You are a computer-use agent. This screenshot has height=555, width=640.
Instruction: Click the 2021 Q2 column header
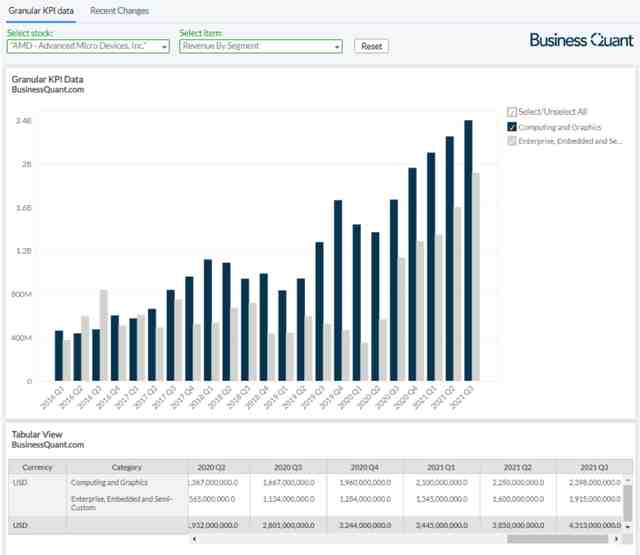pyautogui.click(x=518, y=467)
